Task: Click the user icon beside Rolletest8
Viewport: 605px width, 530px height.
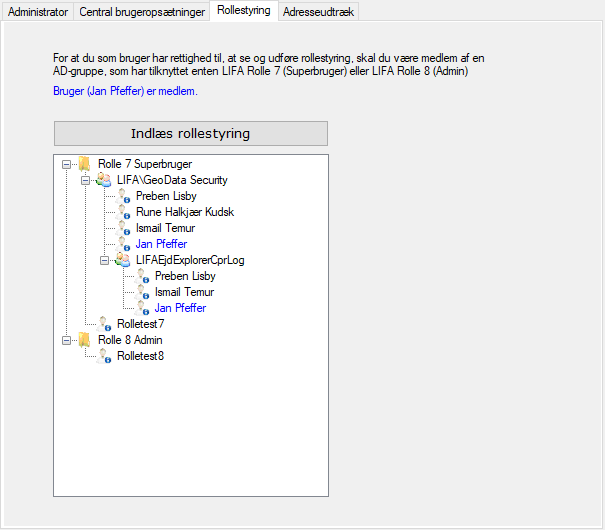Action: click(x=104, y=356)
